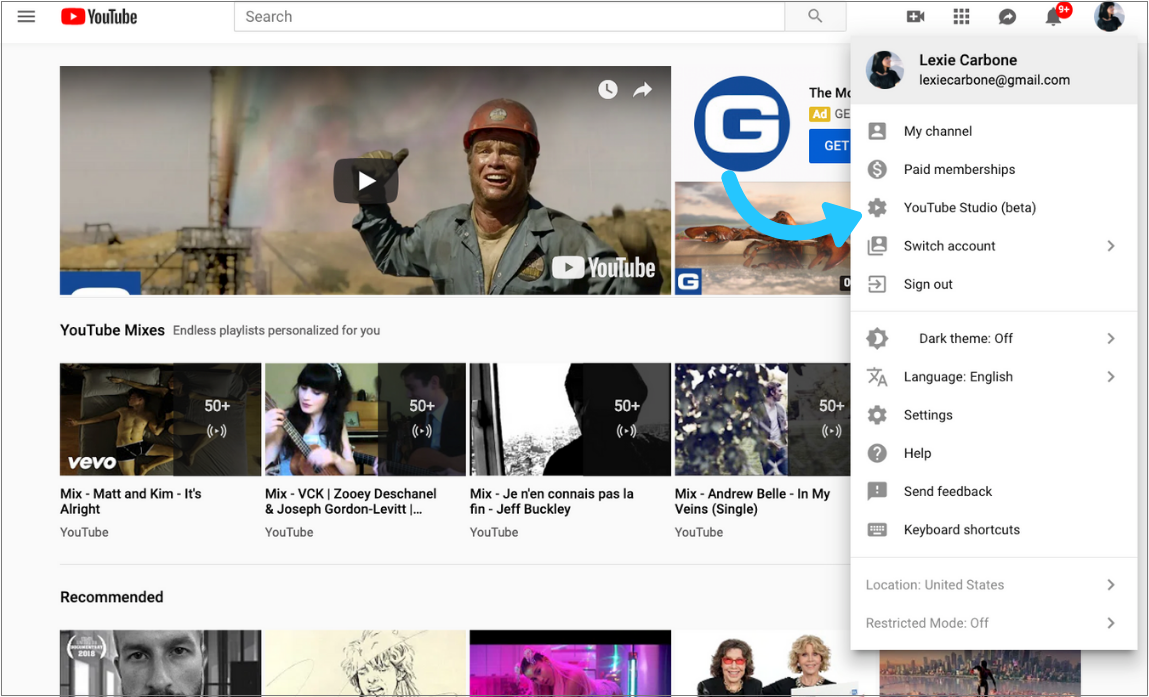The image size is (1149, 697).
Task: Click title Mix - VCK | Zooey Deschanel
Action: pos(351,501)
